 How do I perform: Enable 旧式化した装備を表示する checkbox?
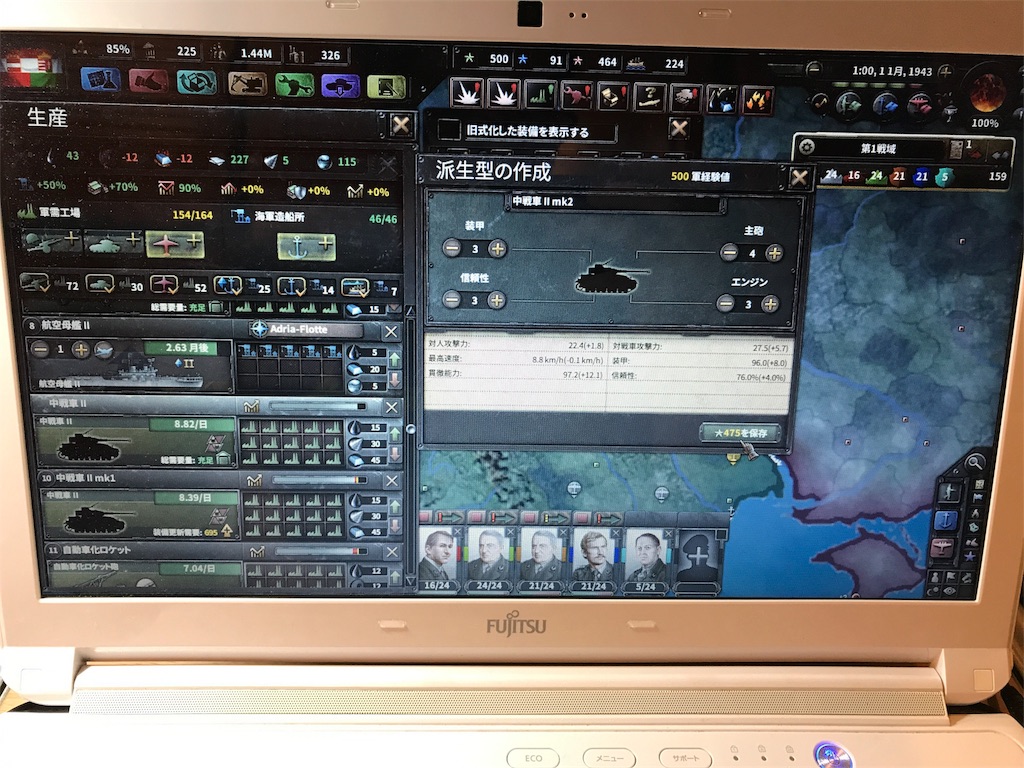[x=449, y=129]
